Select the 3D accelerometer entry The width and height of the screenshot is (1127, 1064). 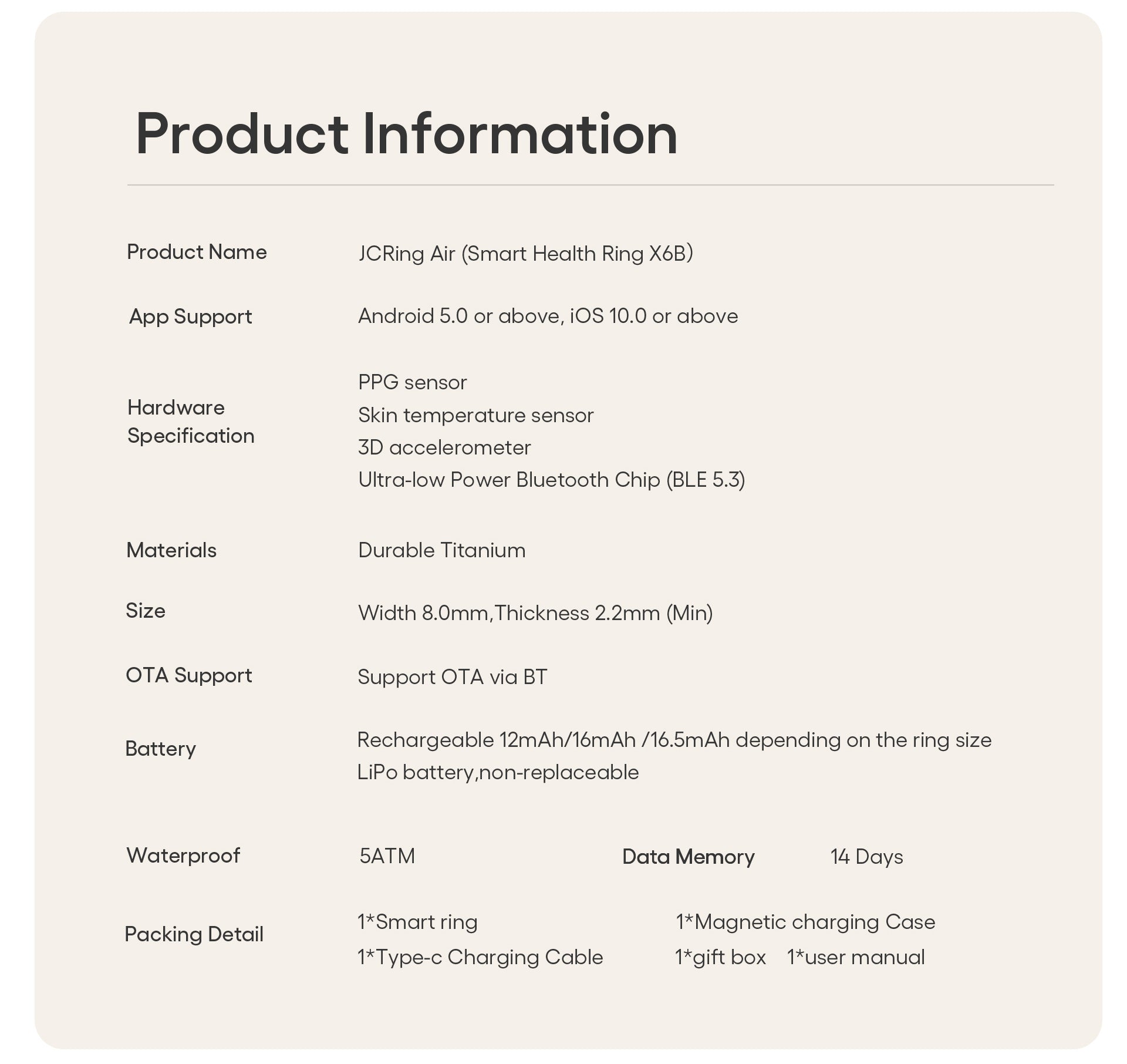444,447
